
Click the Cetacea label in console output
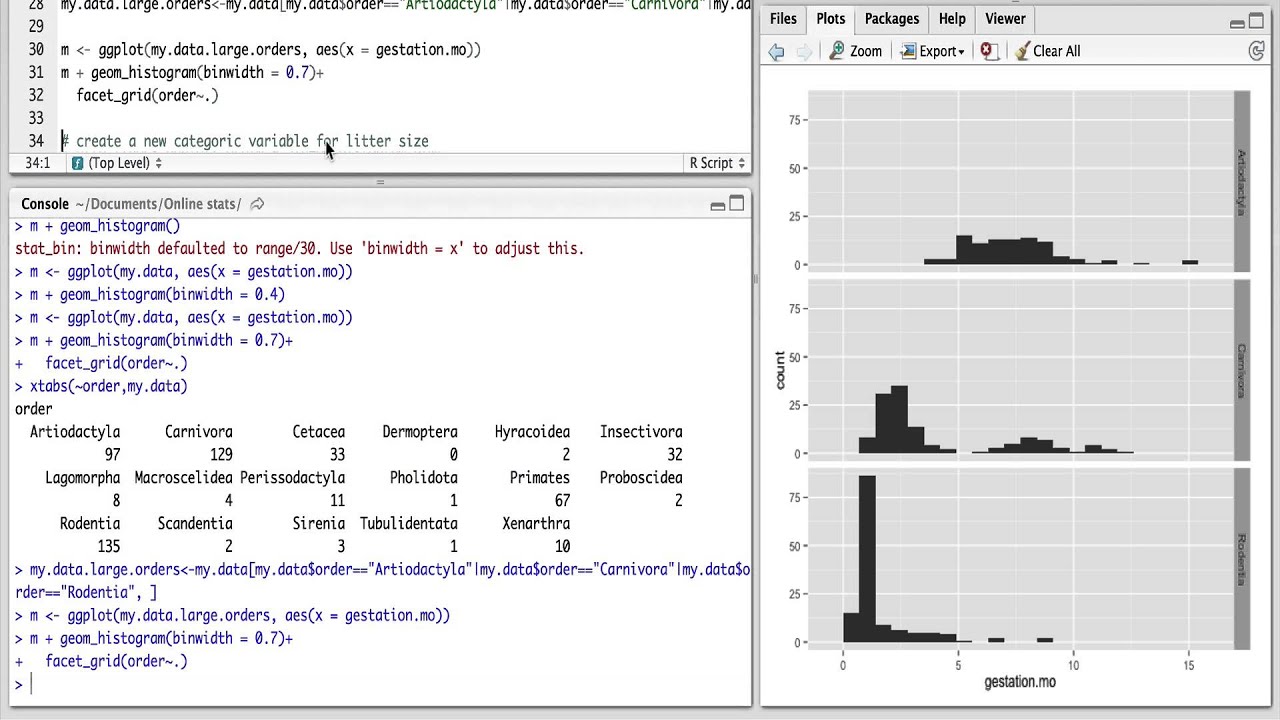click(319, 432)
